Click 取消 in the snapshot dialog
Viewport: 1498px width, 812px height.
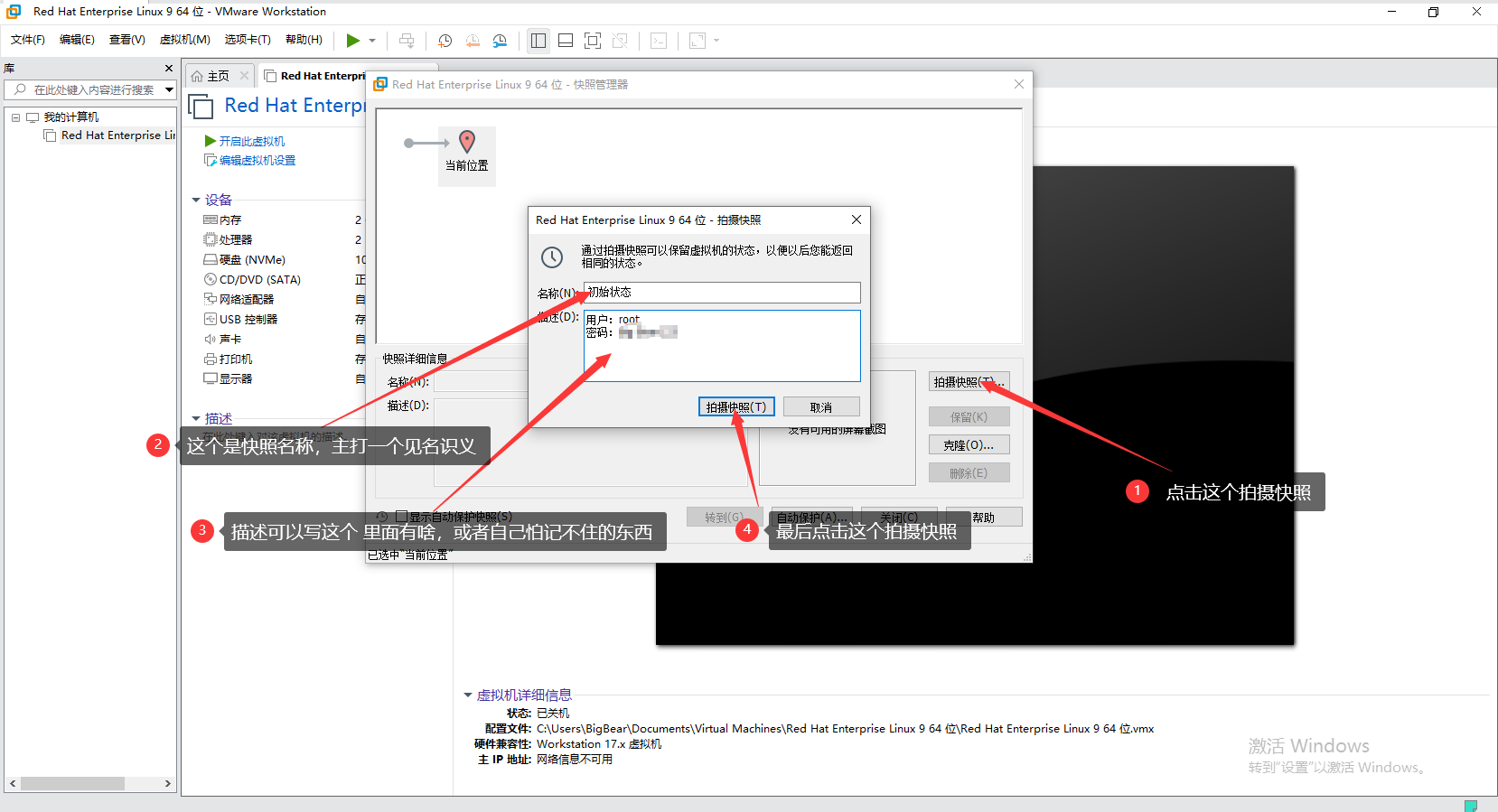821,407
